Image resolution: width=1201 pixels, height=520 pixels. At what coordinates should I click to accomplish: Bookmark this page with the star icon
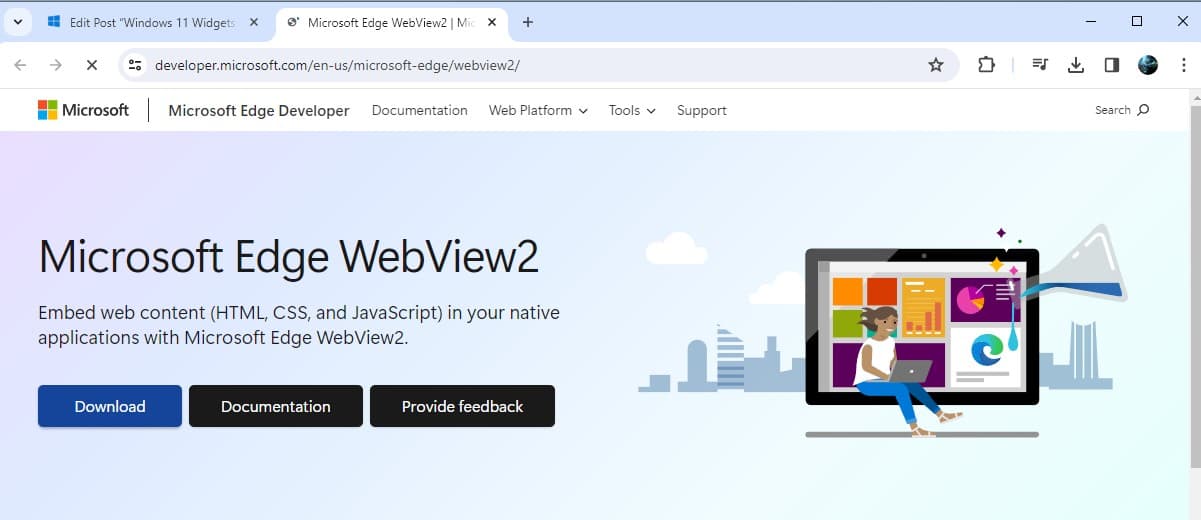(936, 65)
